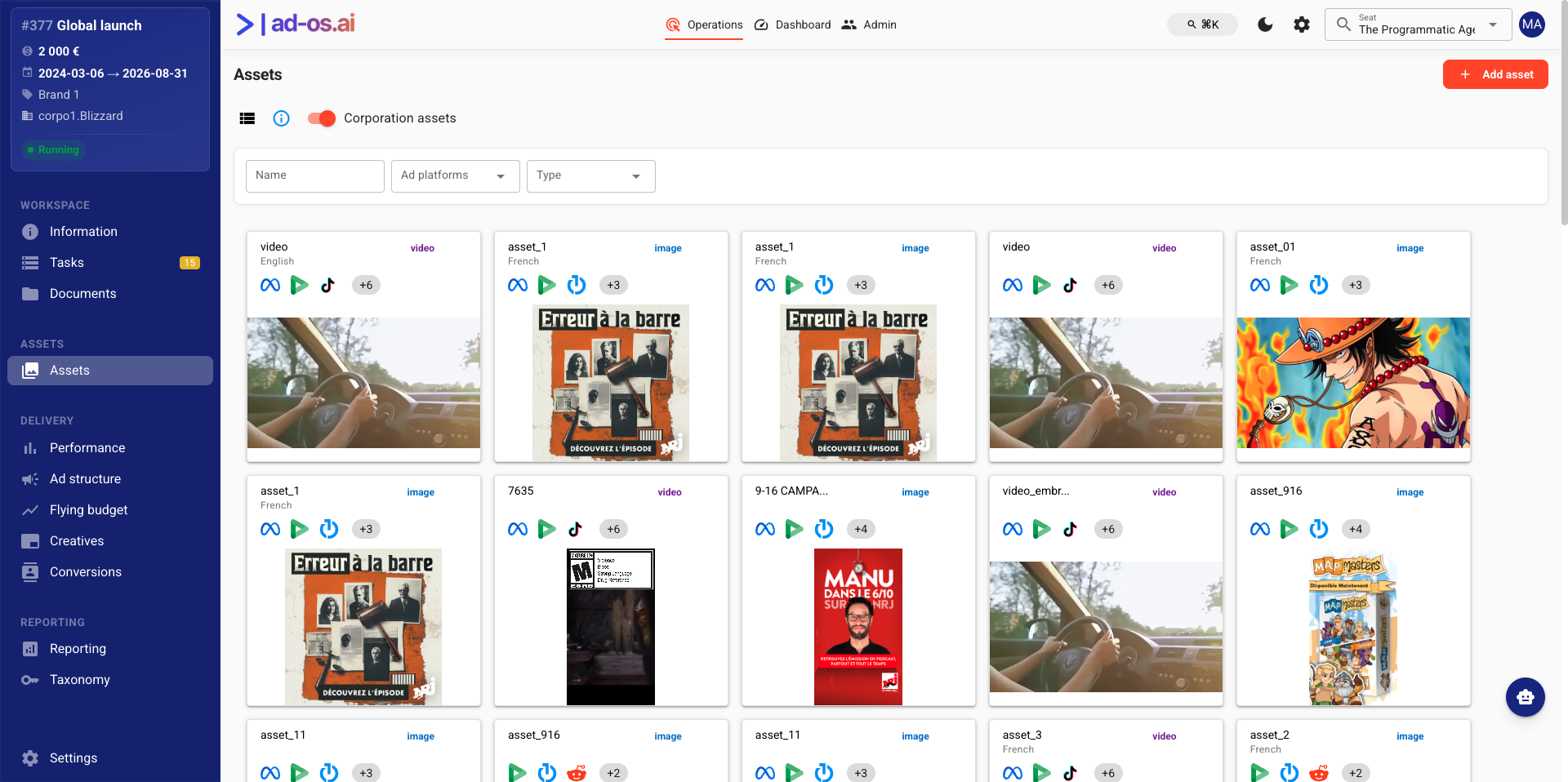Click the blue info circle icon
Screen dimensions: 1568x782
coord(281,118)
